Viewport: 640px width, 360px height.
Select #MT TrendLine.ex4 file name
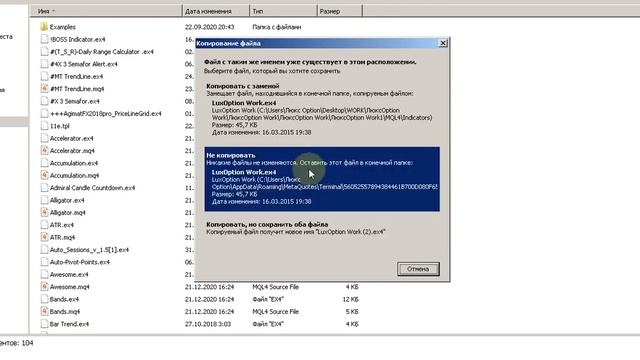tap(76, 76)
